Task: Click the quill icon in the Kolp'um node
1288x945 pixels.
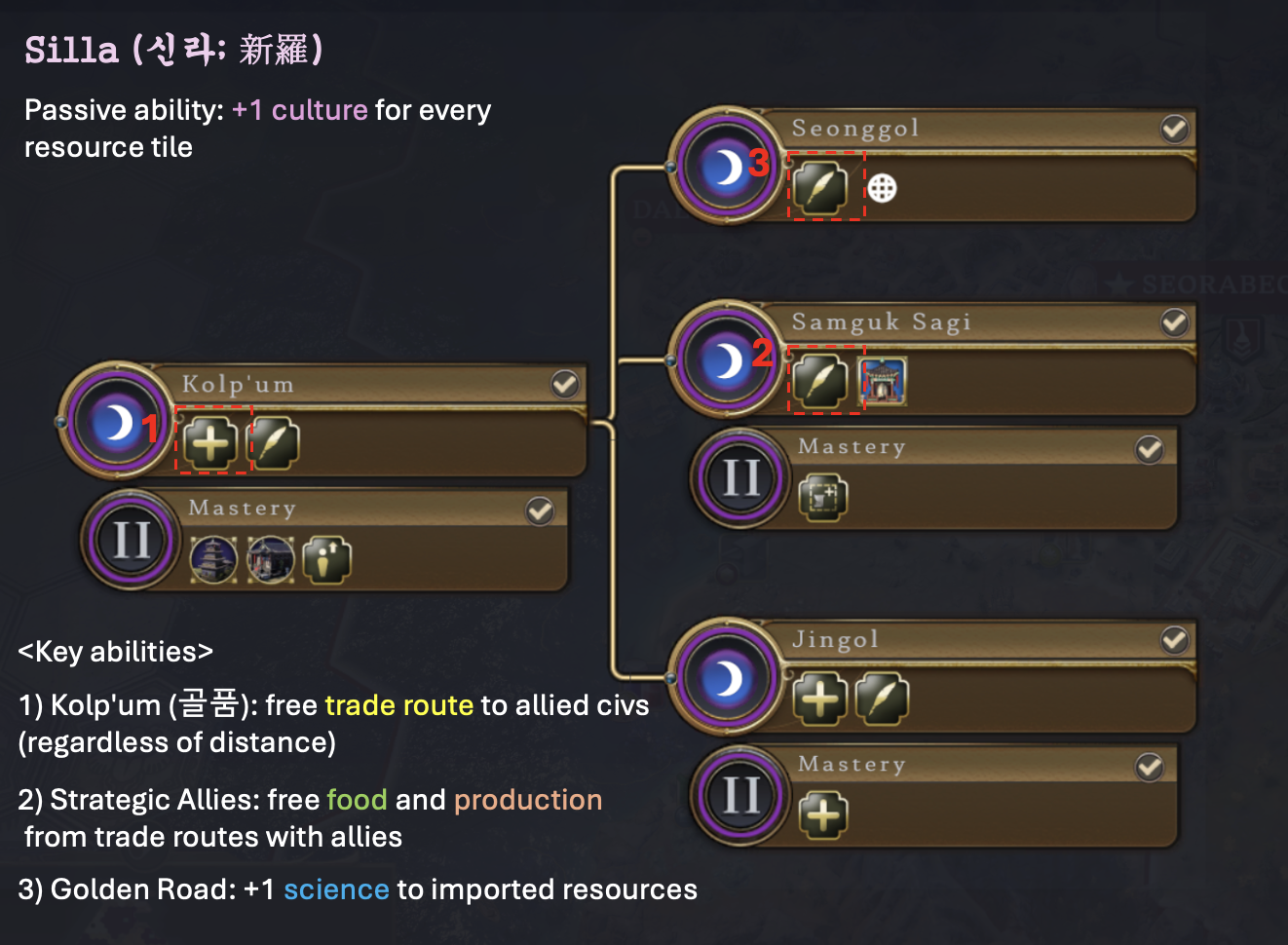Action: [x=274, y=443]
